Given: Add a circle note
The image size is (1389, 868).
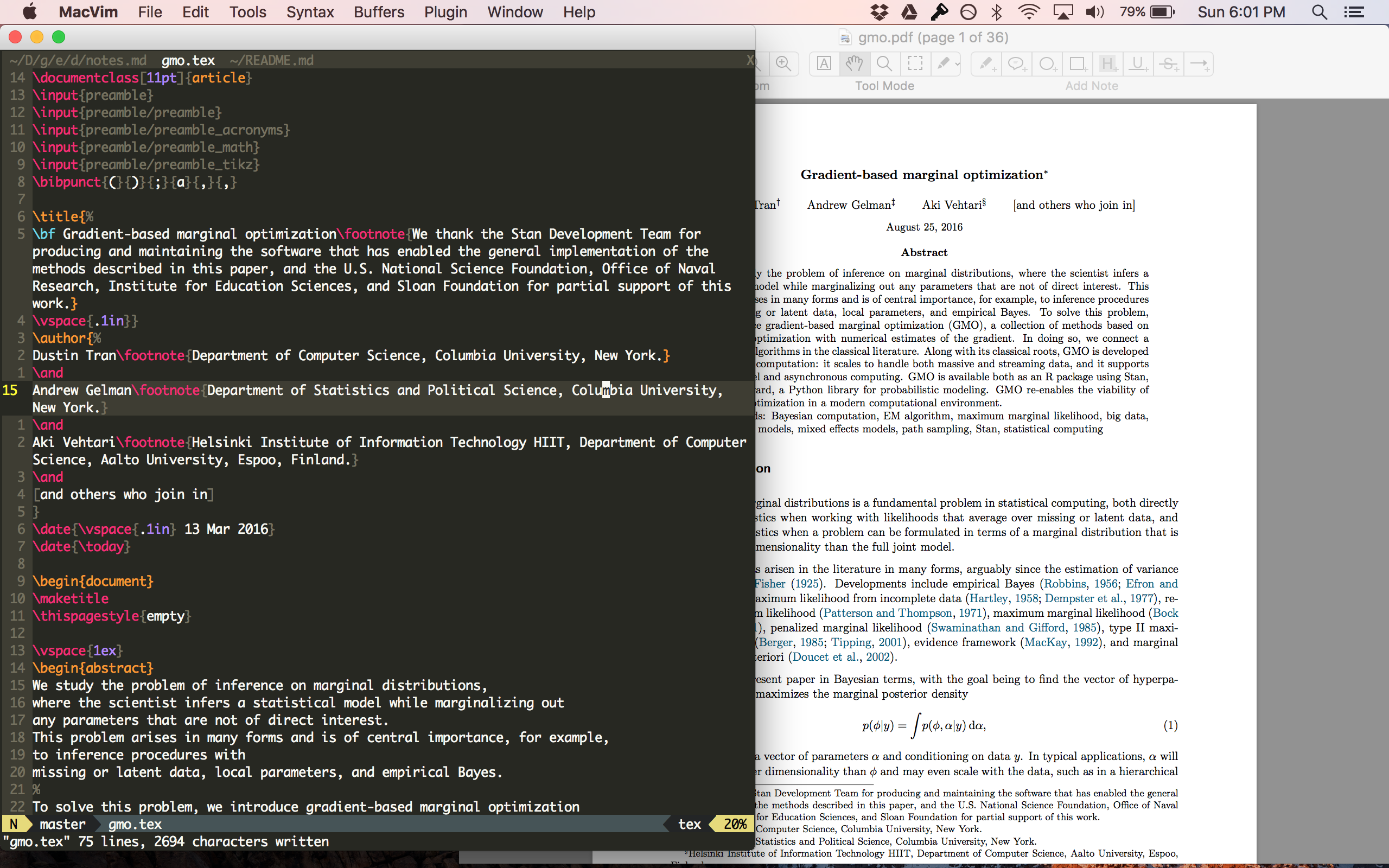Looking at the screenshot, I should click(x=1047, y=63).
